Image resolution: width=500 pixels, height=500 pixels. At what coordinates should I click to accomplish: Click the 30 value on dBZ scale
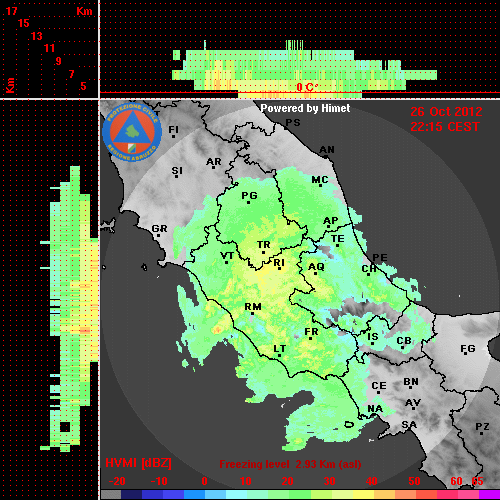point(329,481)
